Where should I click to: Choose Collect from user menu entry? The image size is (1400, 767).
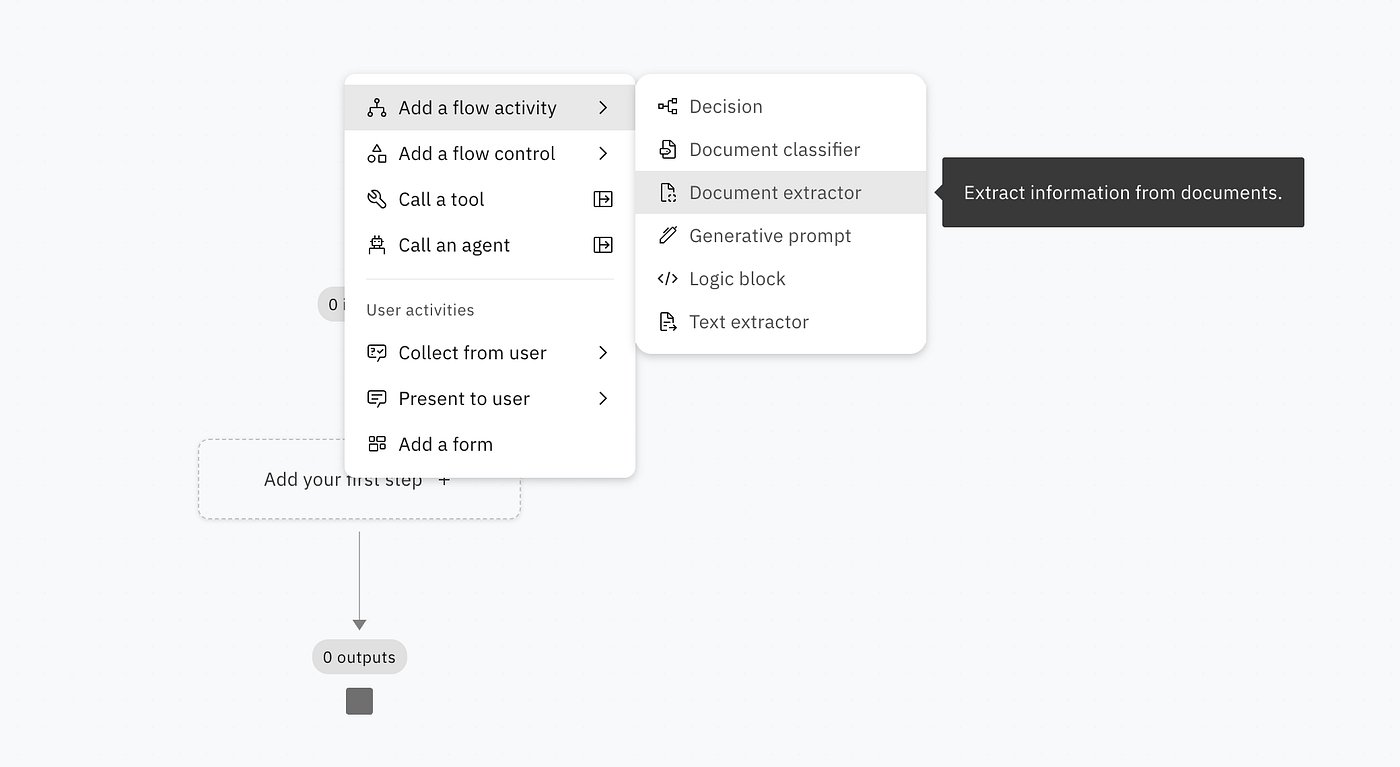(490, 353)
